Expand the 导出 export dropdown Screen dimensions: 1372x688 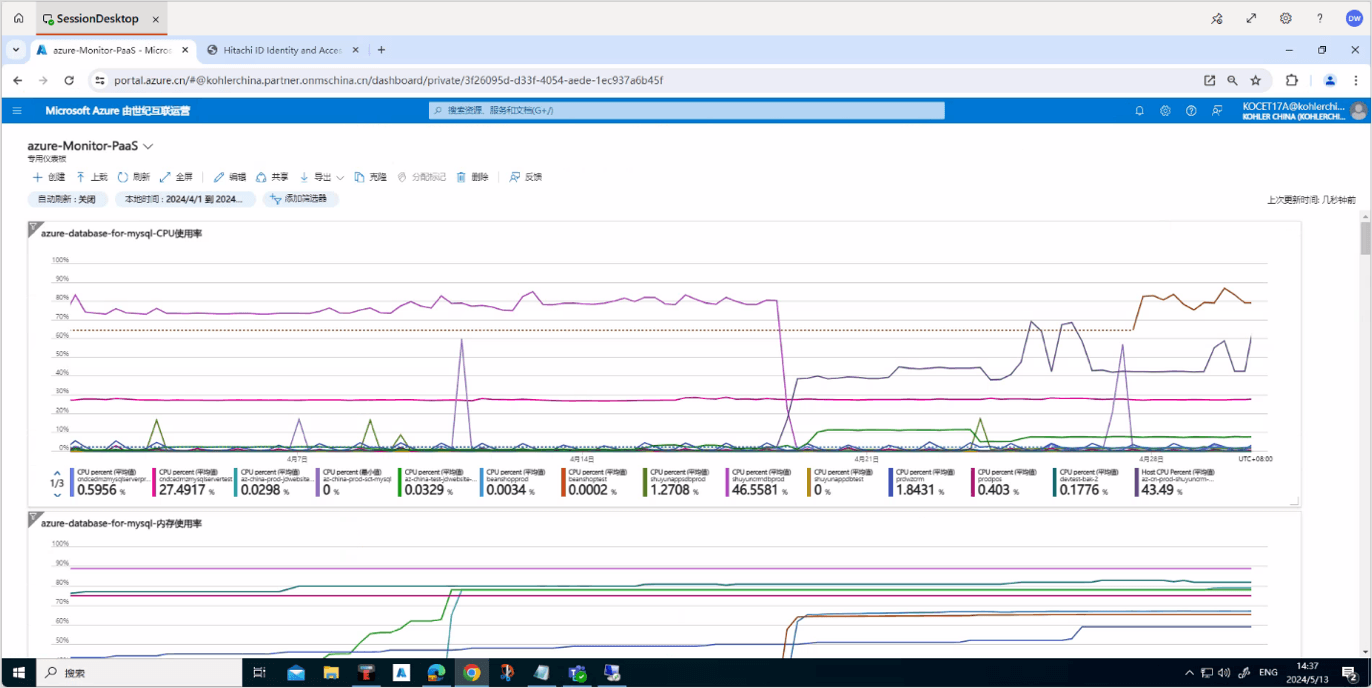321,177
